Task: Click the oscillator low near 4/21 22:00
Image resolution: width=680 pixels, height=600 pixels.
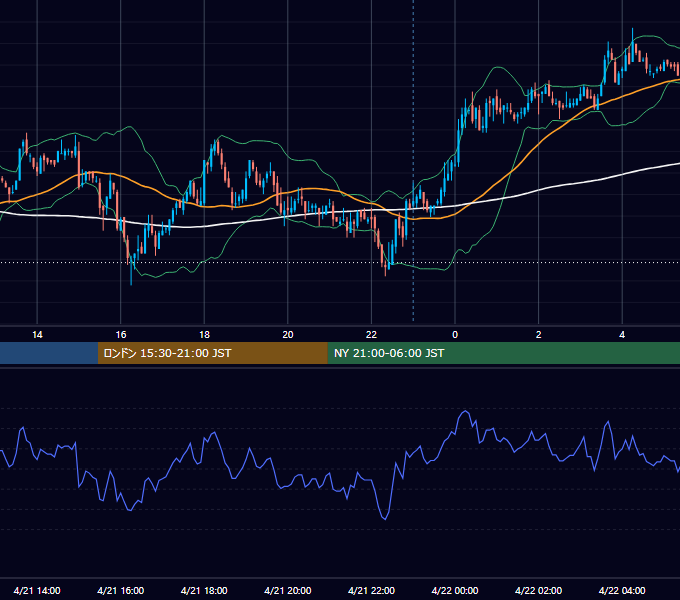Action: click(385, 518)
